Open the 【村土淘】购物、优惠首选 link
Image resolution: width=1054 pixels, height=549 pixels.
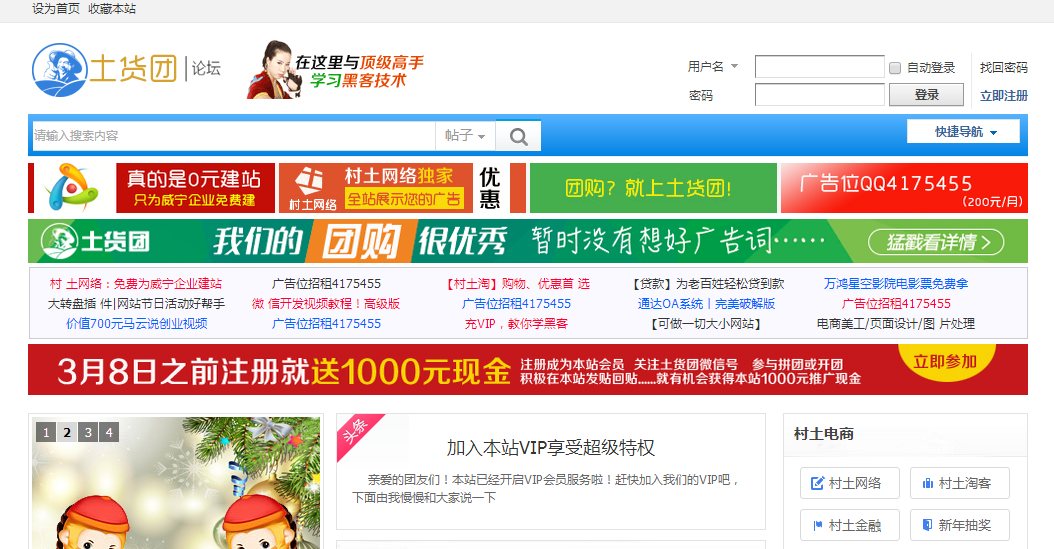[516, 284]
